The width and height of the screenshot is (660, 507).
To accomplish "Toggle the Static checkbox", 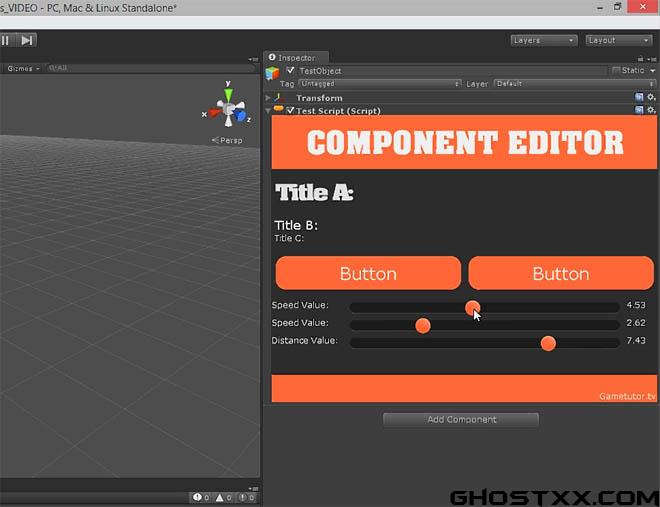I will click(x=616, y=70).
